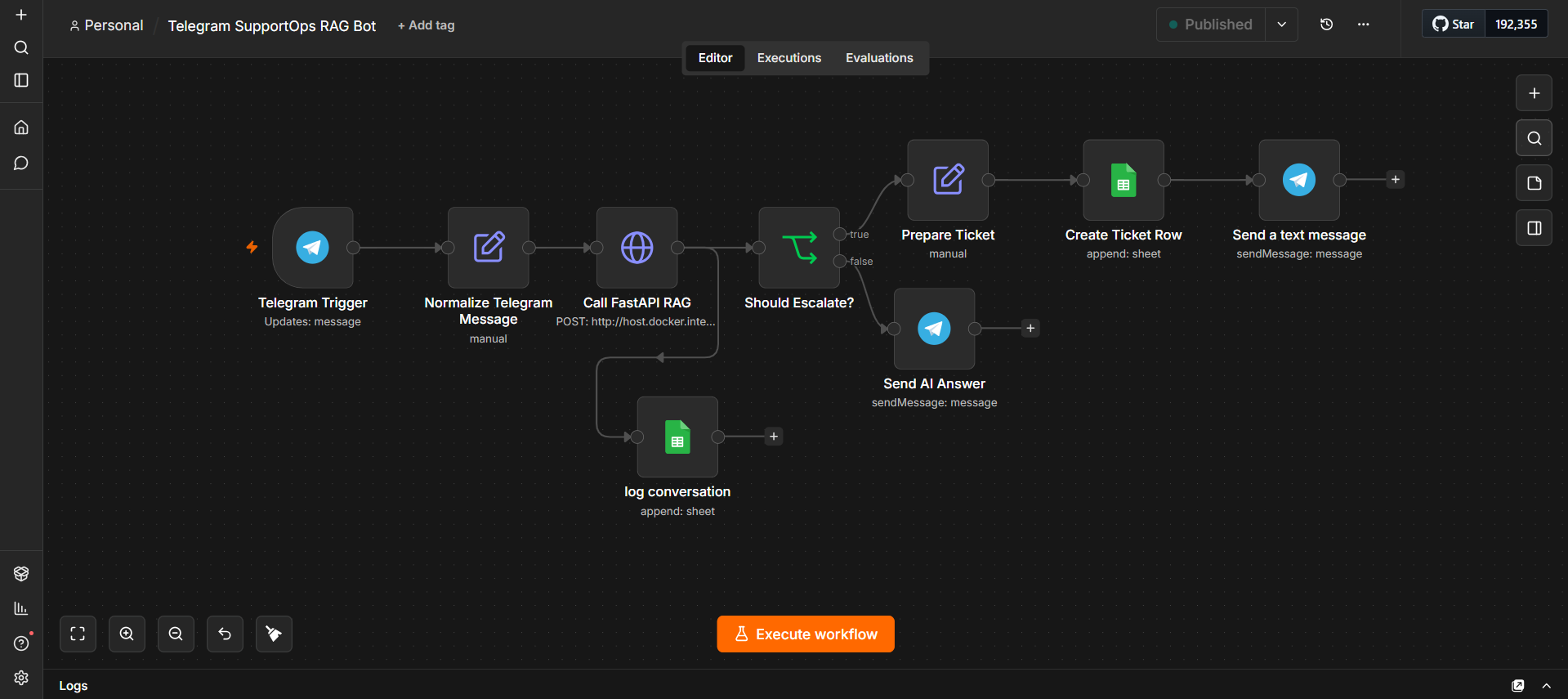Toggle the left sidebar panel icon
1568x699 pixels.
pos(21,80)
